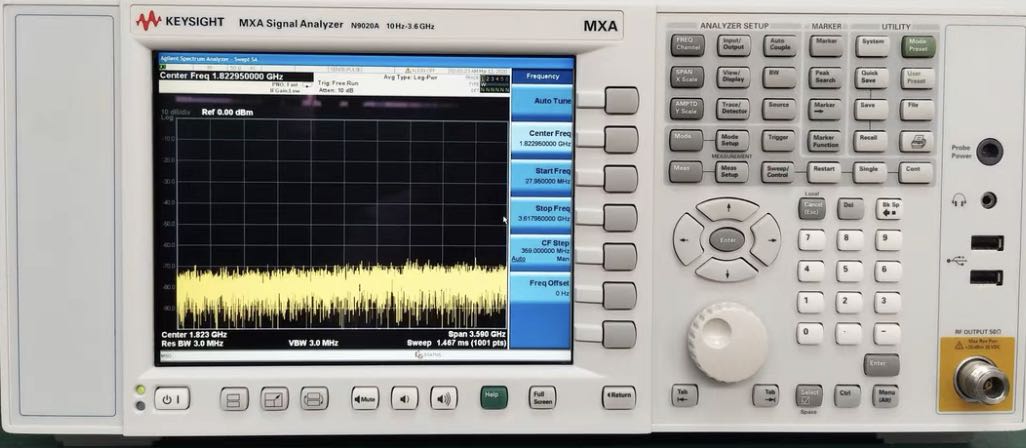1026x448 pixels.
Task: Select the Auto Tune softkey
Action: 620,100
